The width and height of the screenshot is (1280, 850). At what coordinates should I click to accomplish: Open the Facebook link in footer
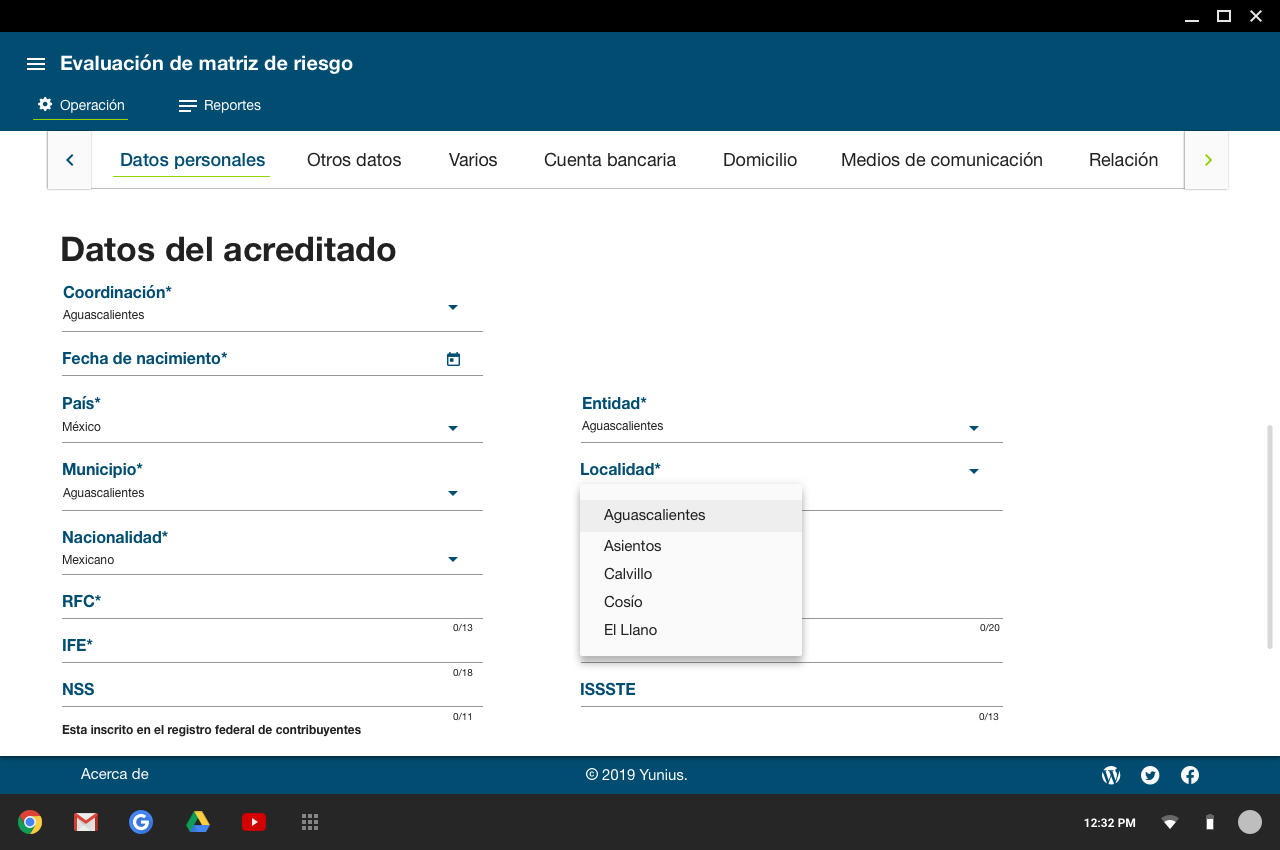[x=1190, y=775]
